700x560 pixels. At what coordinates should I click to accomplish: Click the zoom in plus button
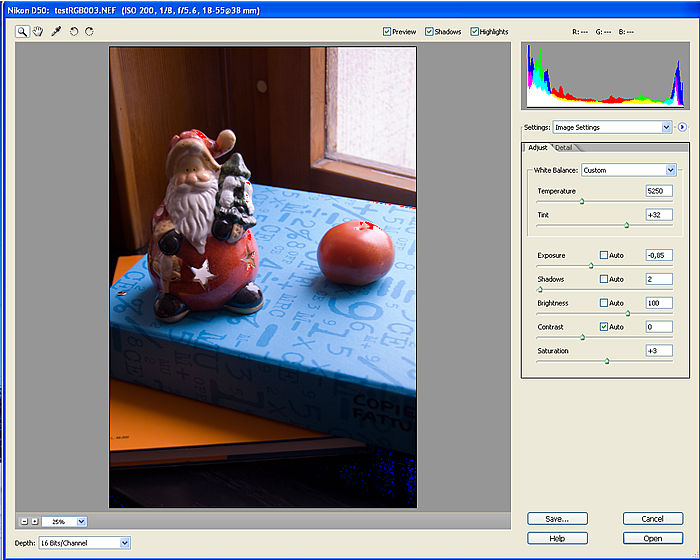click(x=33, y=521)
